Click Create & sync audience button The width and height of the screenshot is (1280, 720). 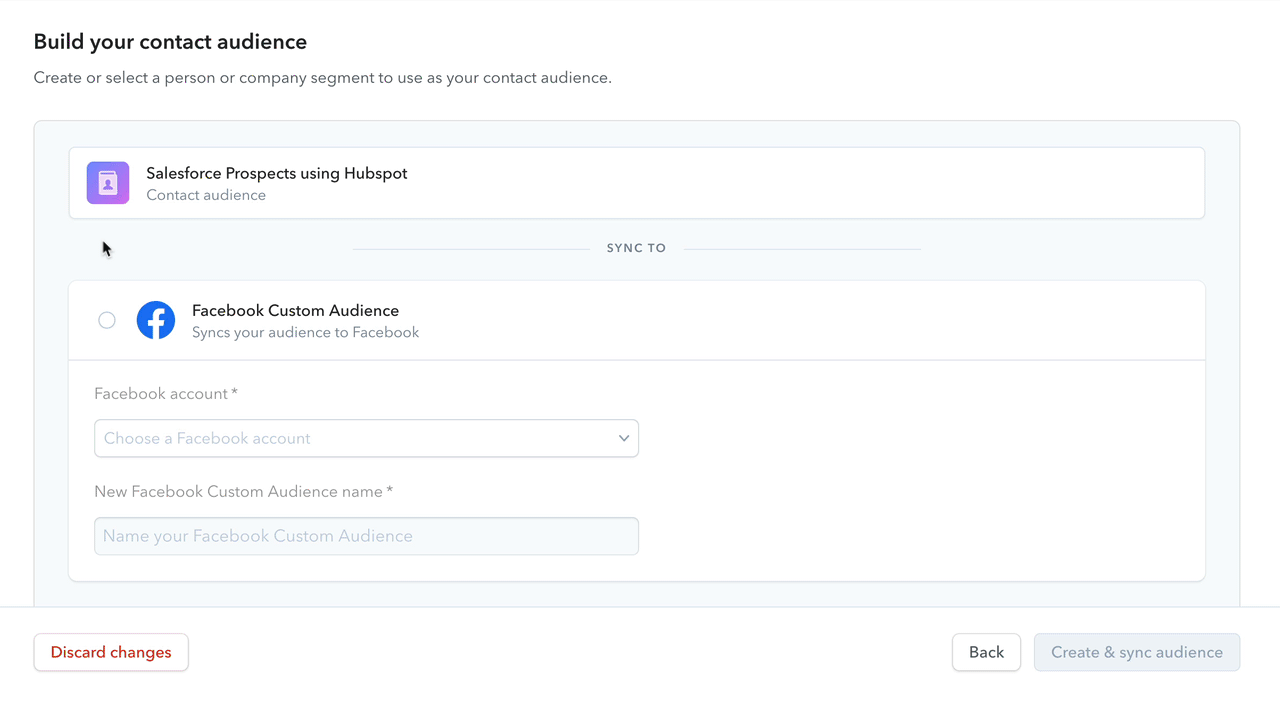click(1137, 652)
